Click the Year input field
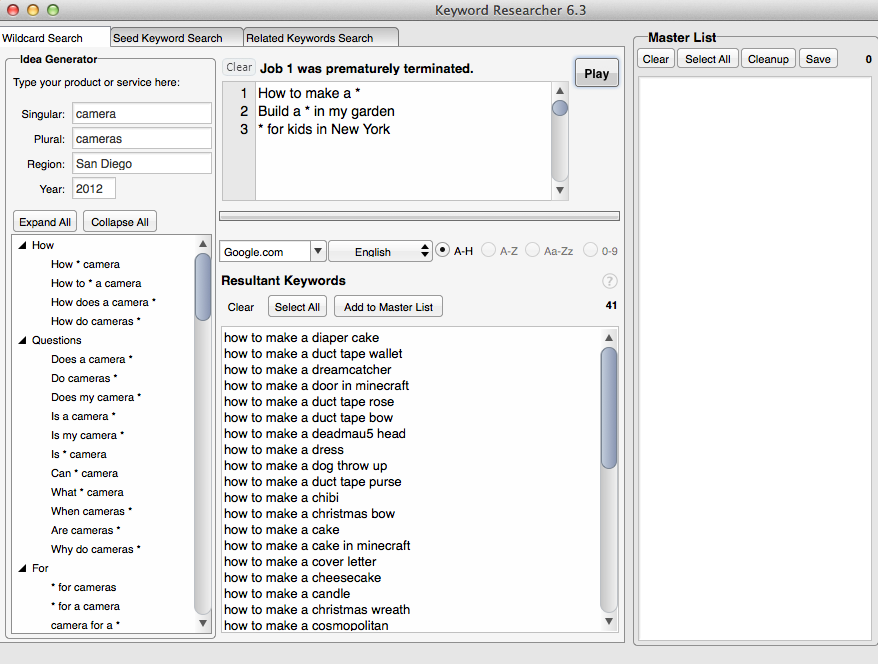878x664 pixels. coord(94,189)
